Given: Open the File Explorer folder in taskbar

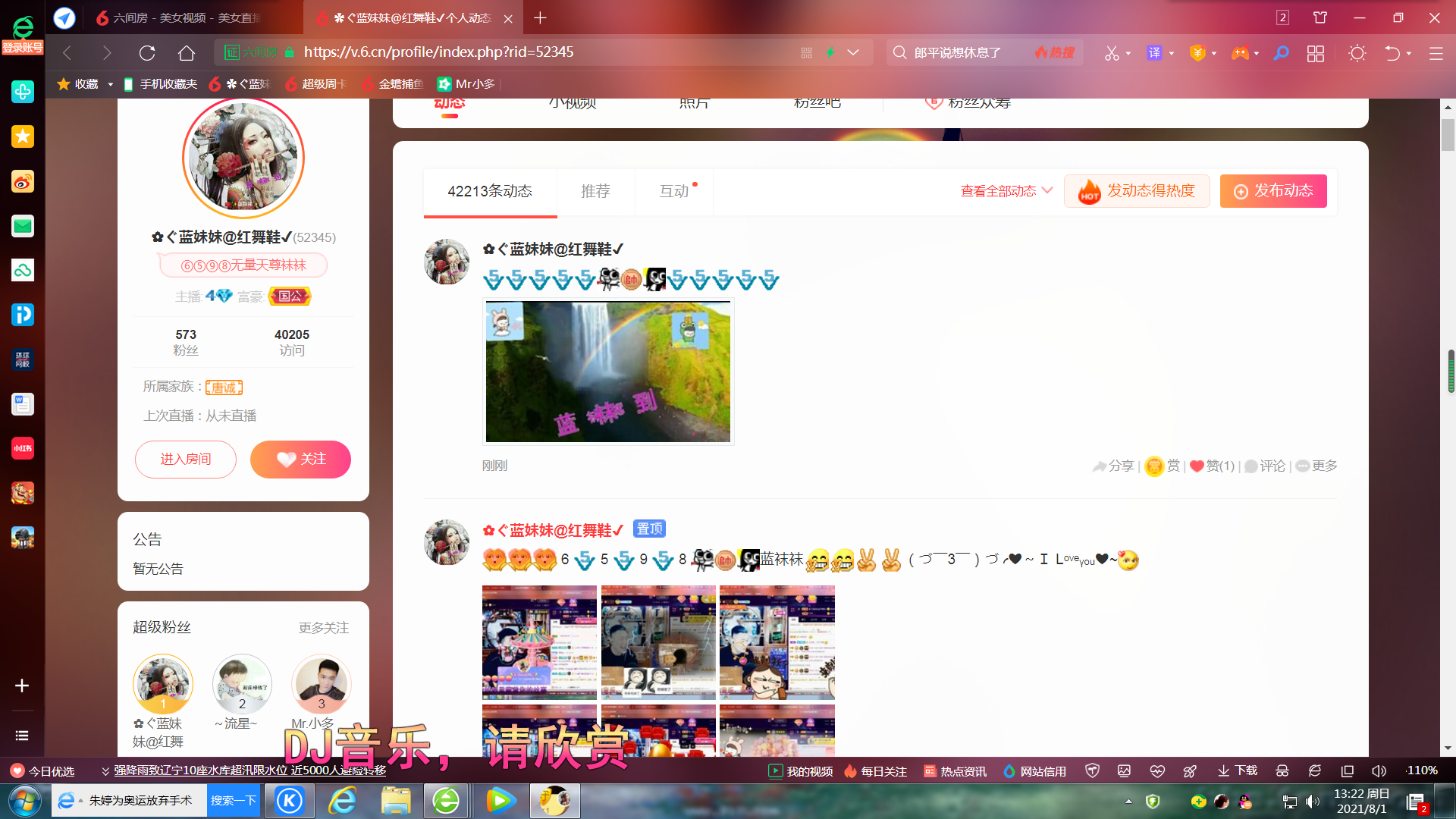Looking at the screenshot, I should tap(396, 801).
